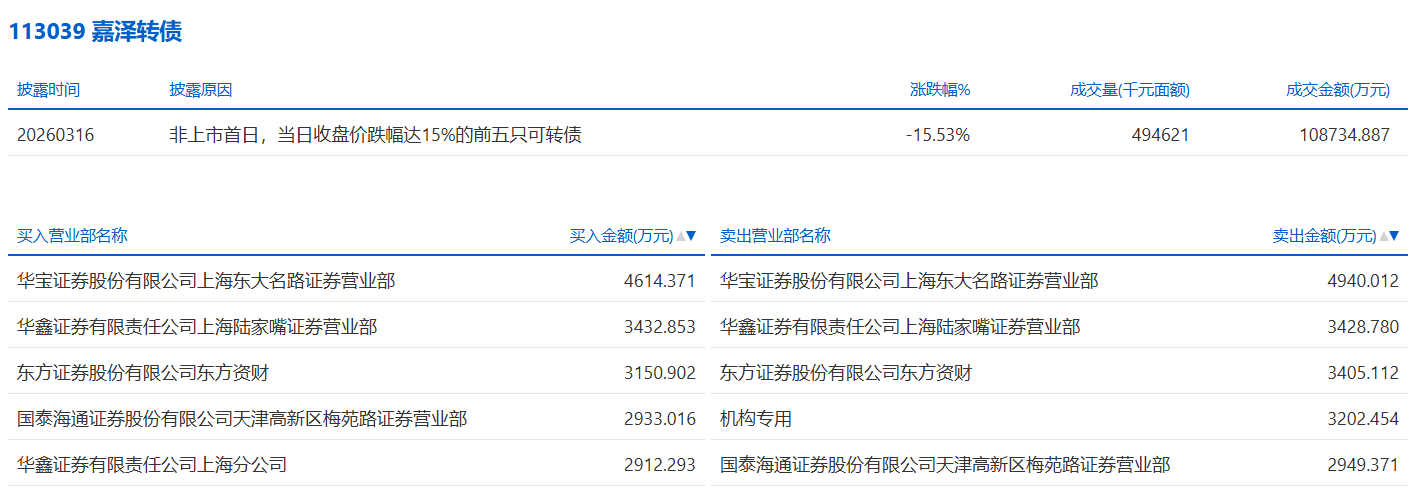The width and height of the screenshot is (1413, 495).
Task: Click the descending sort arrow beside 卖出金额(万元)
Action: coord(1394,236)
